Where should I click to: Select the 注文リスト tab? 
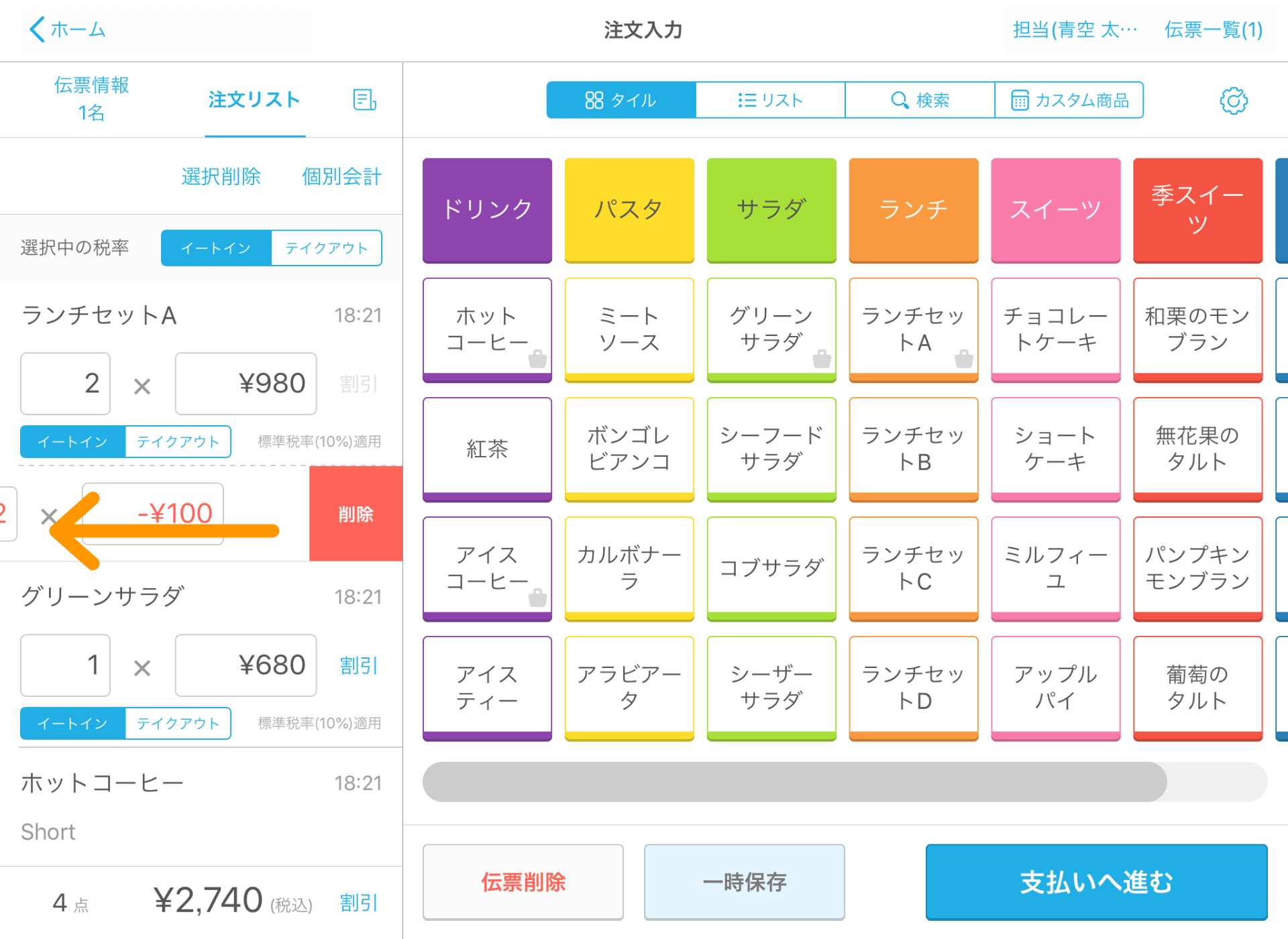click(x=254, y=99)
